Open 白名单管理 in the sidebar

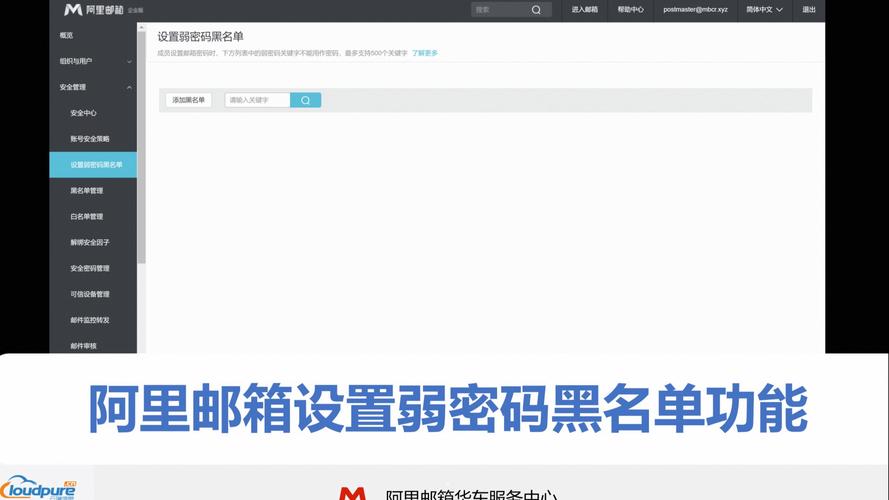click(87, 217)
